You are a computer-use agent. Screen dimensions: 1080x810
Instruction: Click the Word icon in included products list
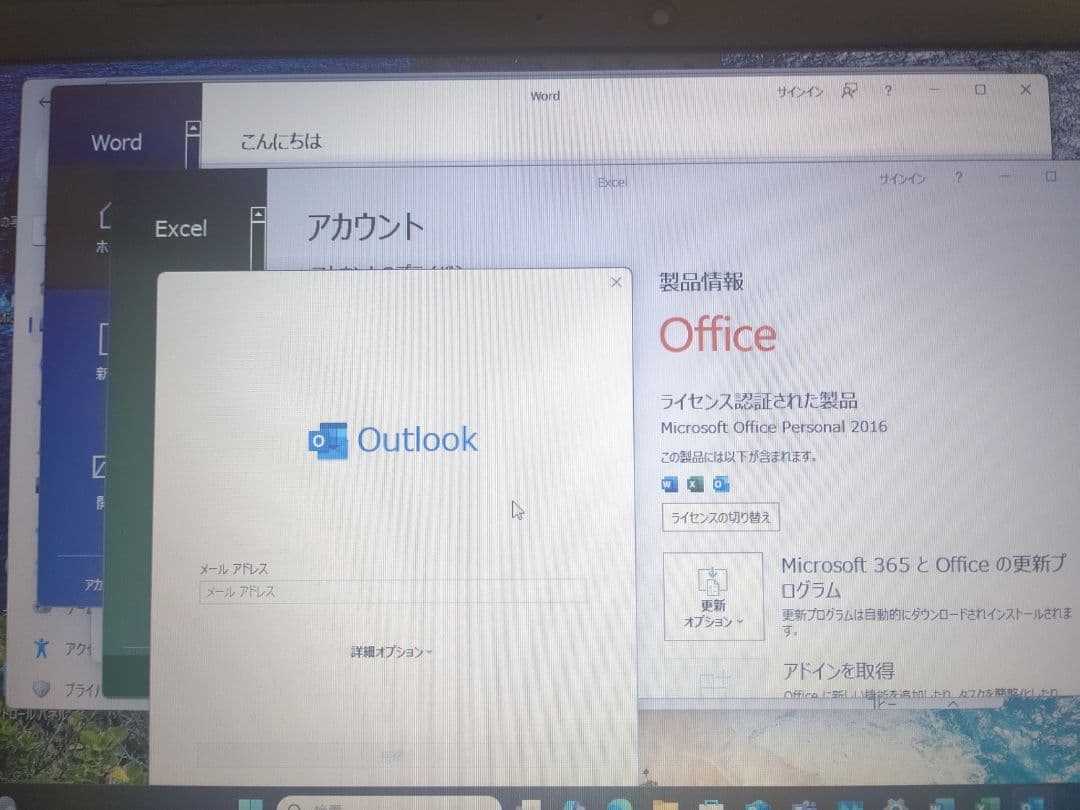[669, 484]
